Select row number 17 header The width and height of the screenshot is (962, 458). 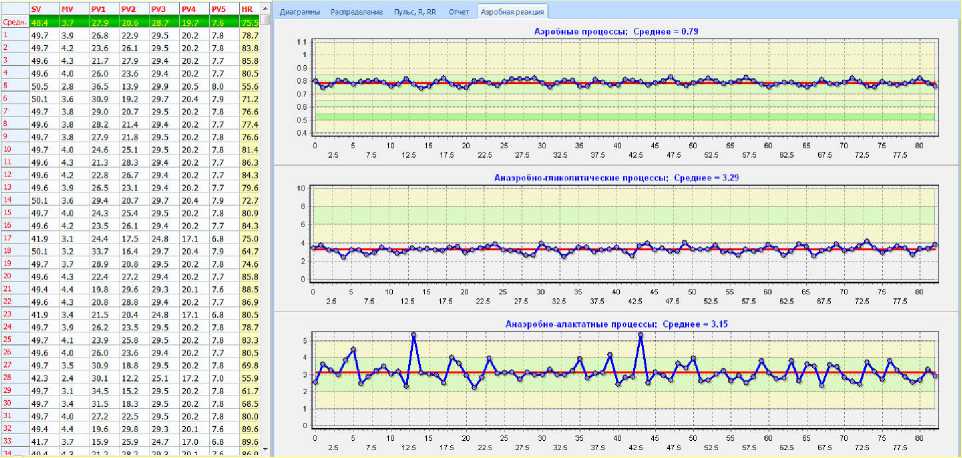point(14,238)
